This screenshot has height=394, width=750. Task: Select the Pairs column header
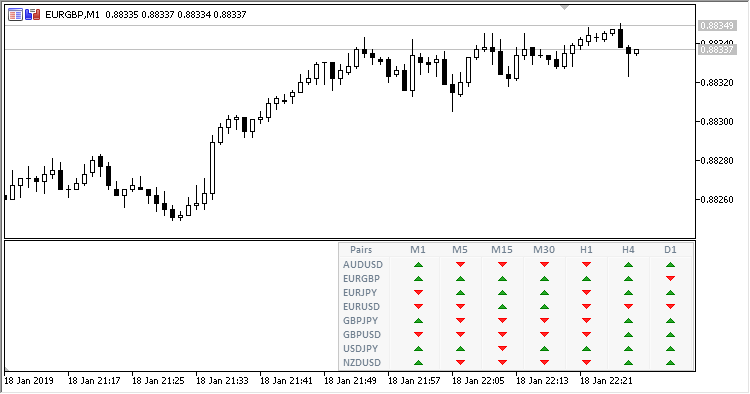coord(361,250)
